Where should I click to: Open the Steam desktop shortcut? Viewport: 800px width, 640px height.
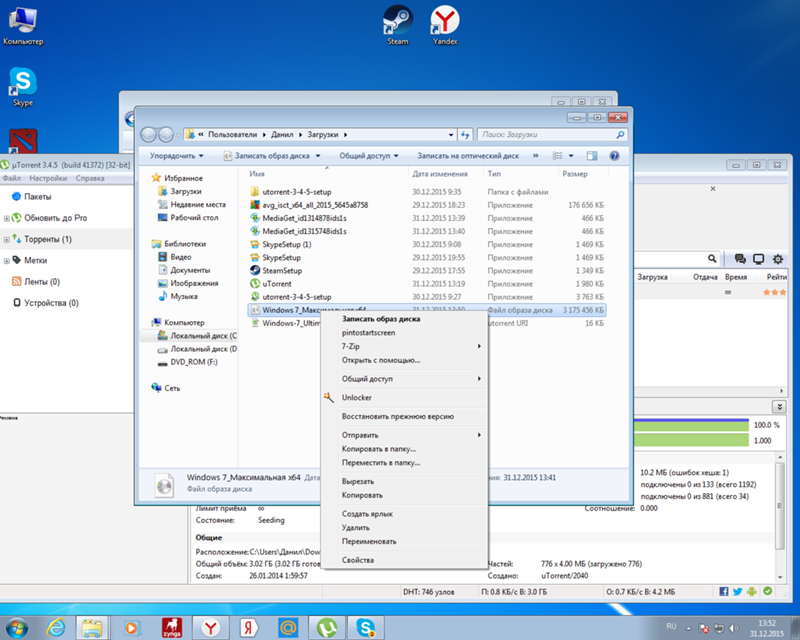pos(397,24)
